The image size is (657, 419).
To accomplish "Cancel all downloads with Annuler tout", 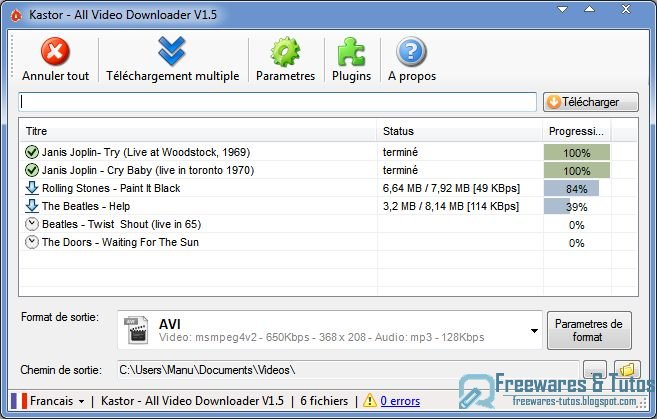I will [55, 59].
